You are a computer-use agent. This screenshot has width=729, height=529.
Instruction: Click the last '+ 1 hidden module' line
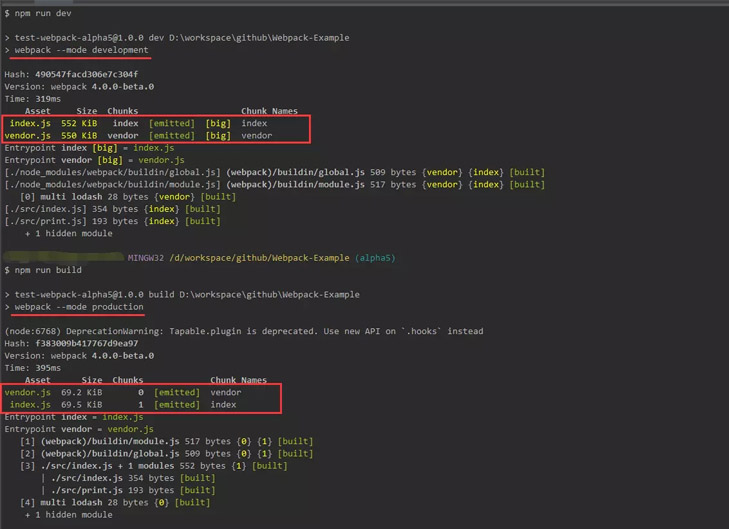pyautogui.click(x=69, y=515)
